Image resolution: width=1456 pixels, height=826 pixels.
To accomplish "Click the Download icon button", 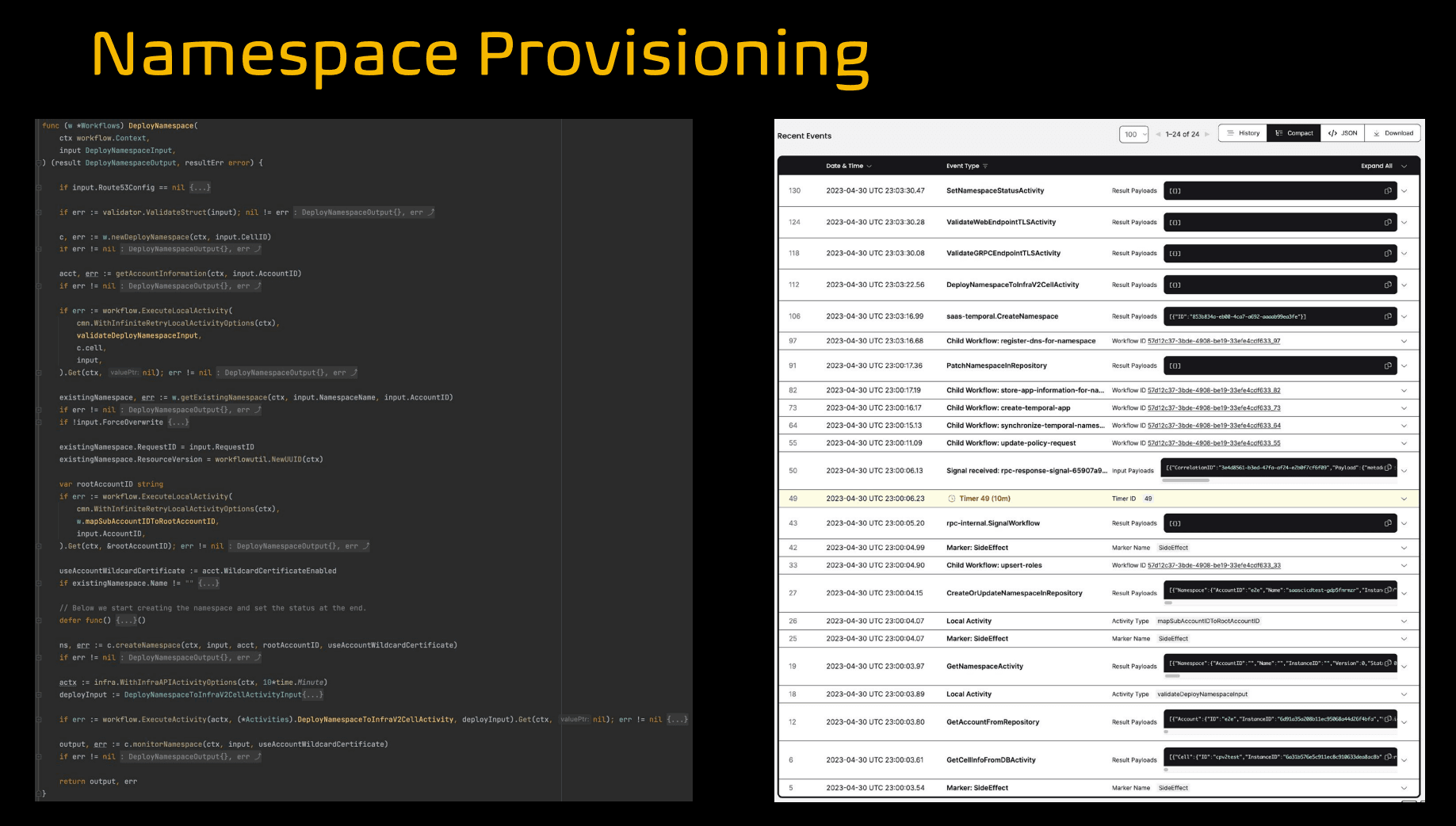I will tap(1393, 133).
